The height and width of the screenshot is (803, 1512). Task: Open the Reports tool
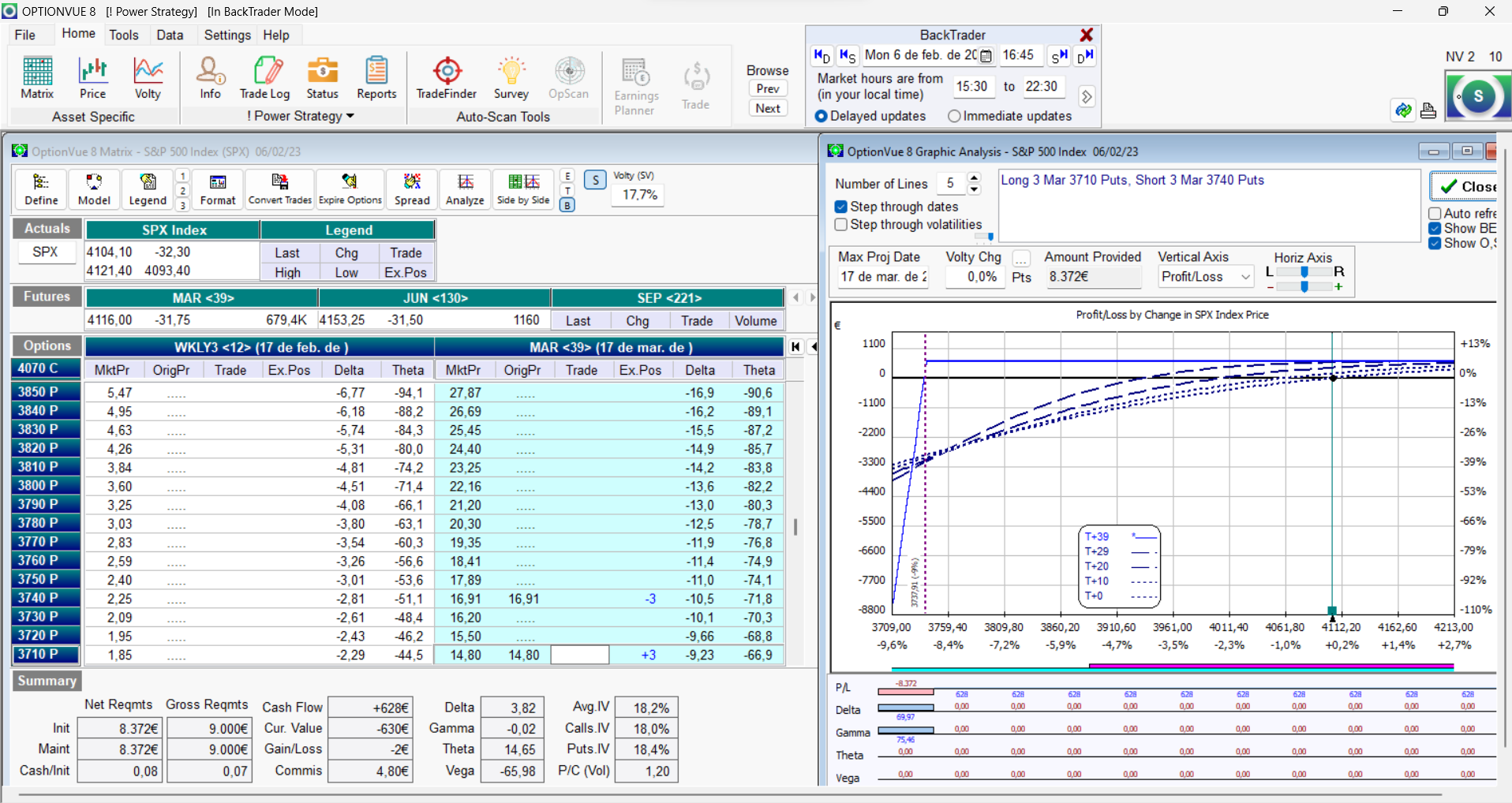(376, 78)
